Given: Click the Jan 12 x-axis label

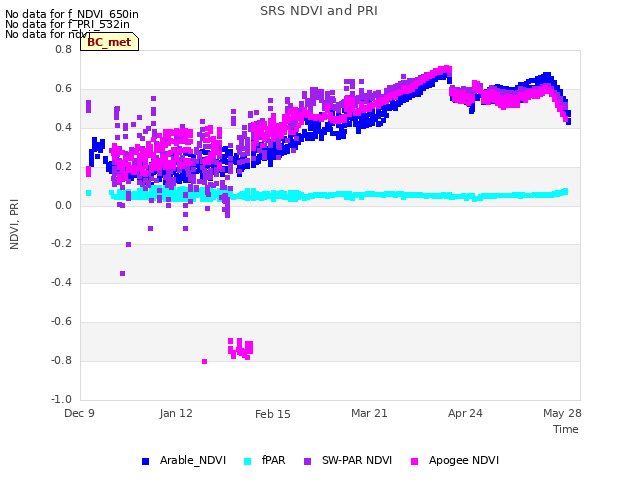Looking at the screenshot, I should (x=176, y=413).
